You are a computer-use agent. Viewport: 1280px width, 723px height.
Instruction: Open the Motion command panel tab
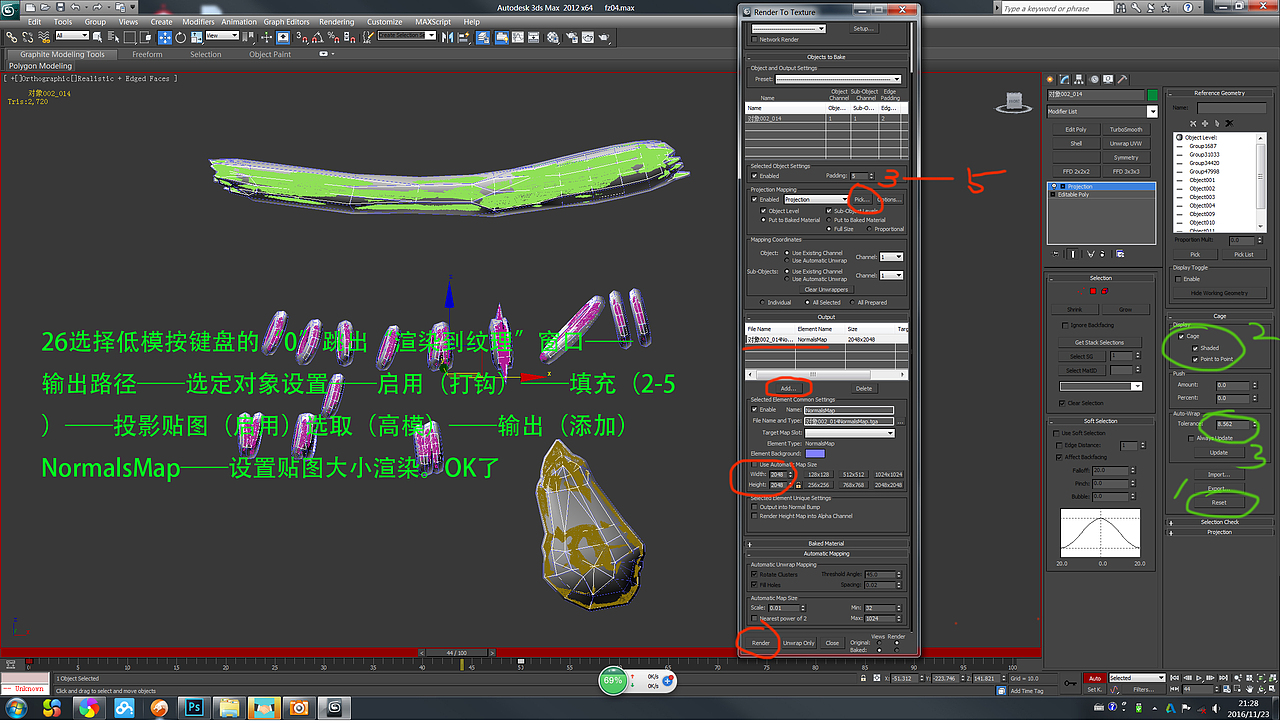coord(1095,79)
